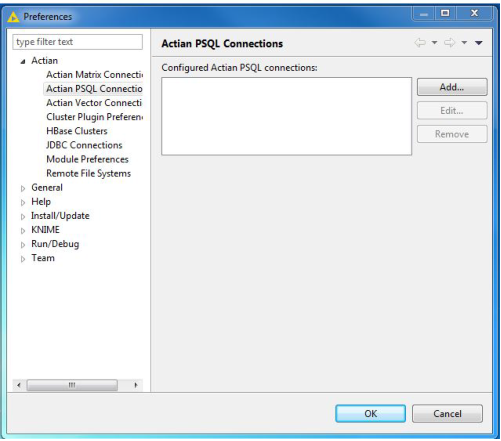Expand the Run/Debug tree node
501x441 pixels.
(x=23, y=245)
